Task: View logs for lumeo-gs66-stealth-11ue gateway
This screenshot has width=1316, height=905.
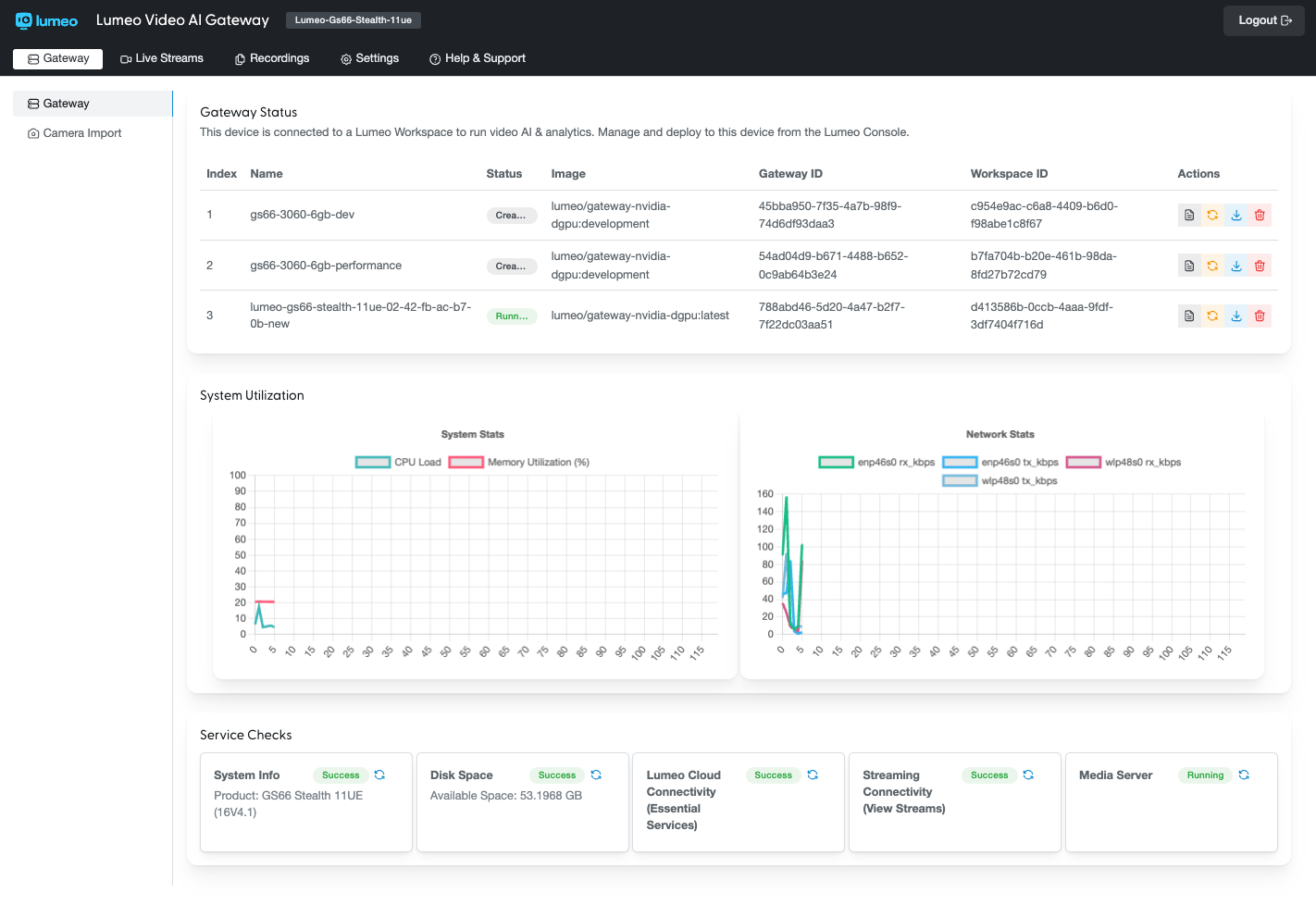Action: coord(1189,316)
